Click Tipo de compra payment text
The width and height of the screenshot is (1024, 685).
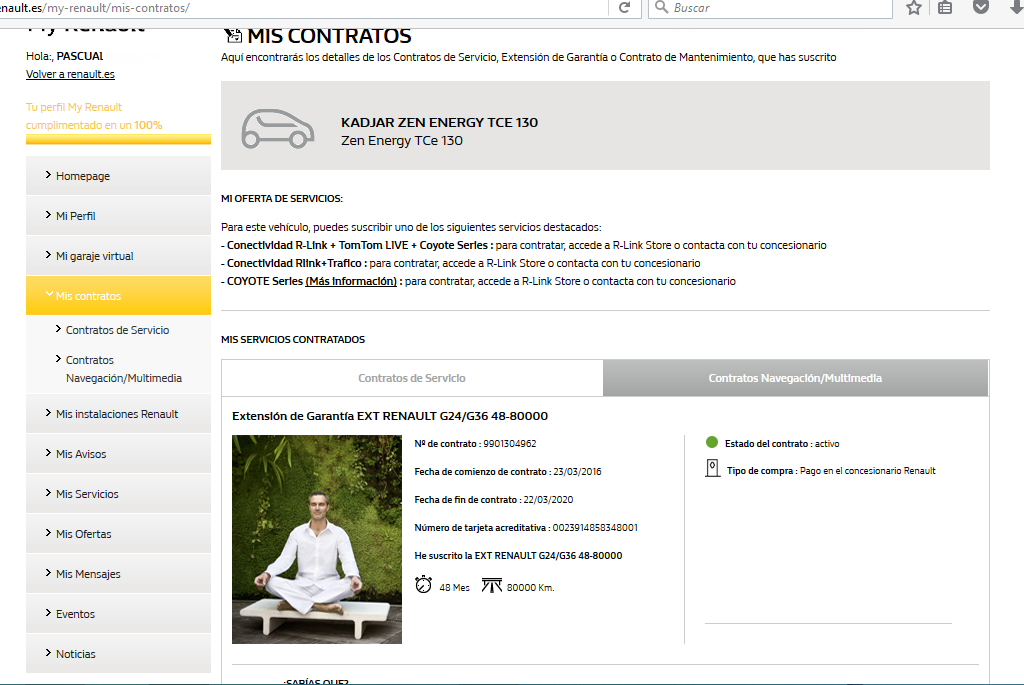click(x=831, y=471)
